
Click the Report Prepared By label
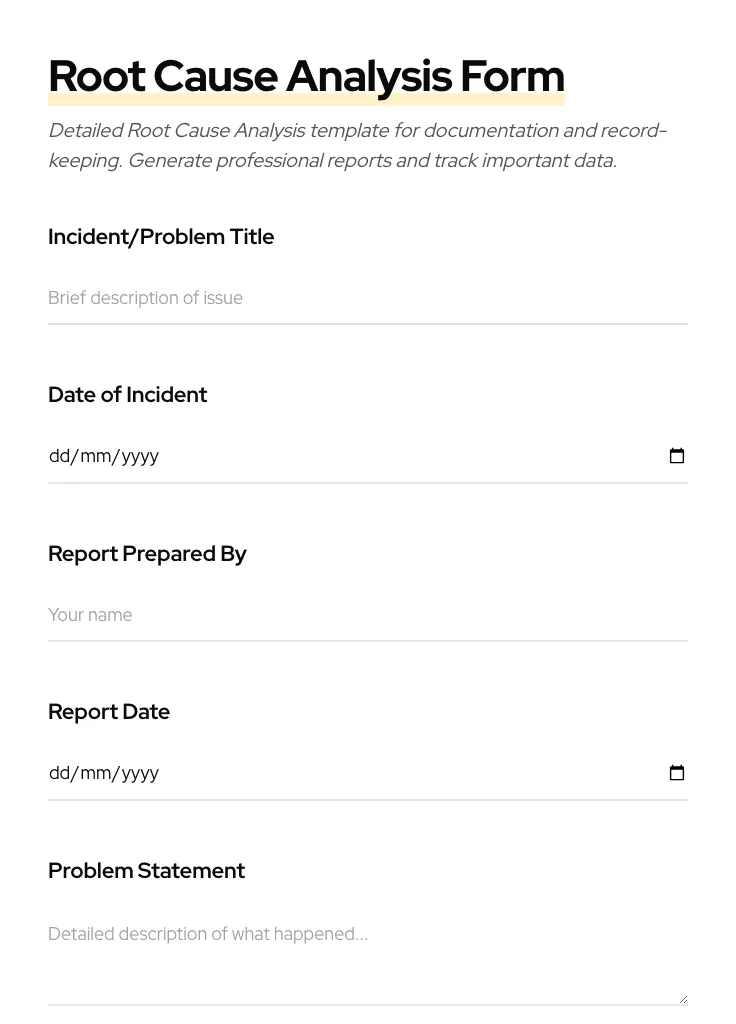[147, 554]
